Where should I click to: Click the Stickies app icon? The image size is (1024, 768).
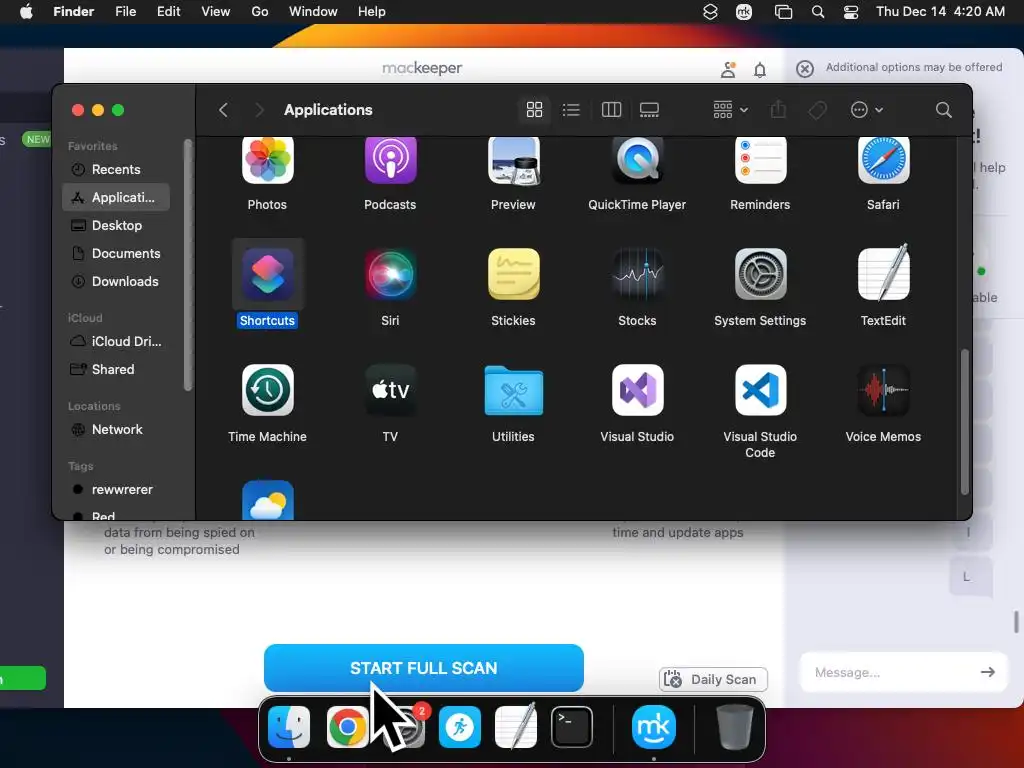coord(513,274)
